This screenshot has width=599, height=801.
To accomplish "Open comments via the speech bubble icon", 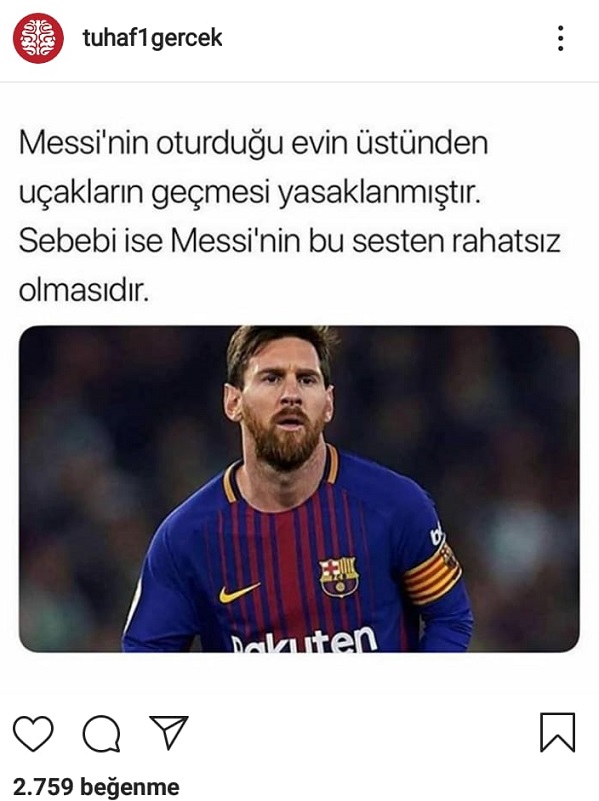I will tap(102, 734).
